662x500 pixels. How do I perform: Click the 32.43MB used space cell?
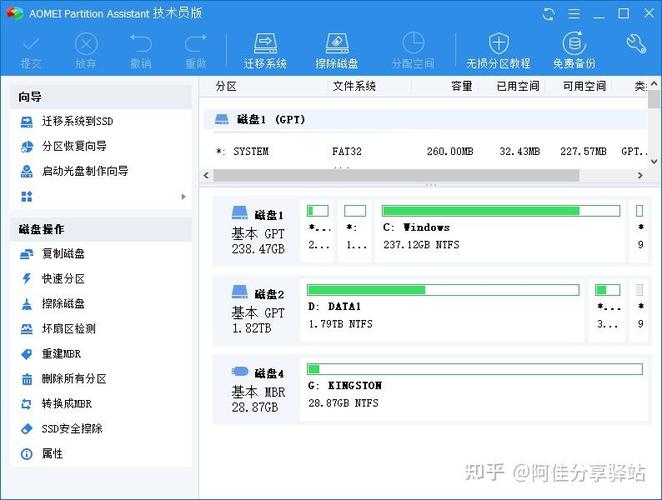click(519, 151)
